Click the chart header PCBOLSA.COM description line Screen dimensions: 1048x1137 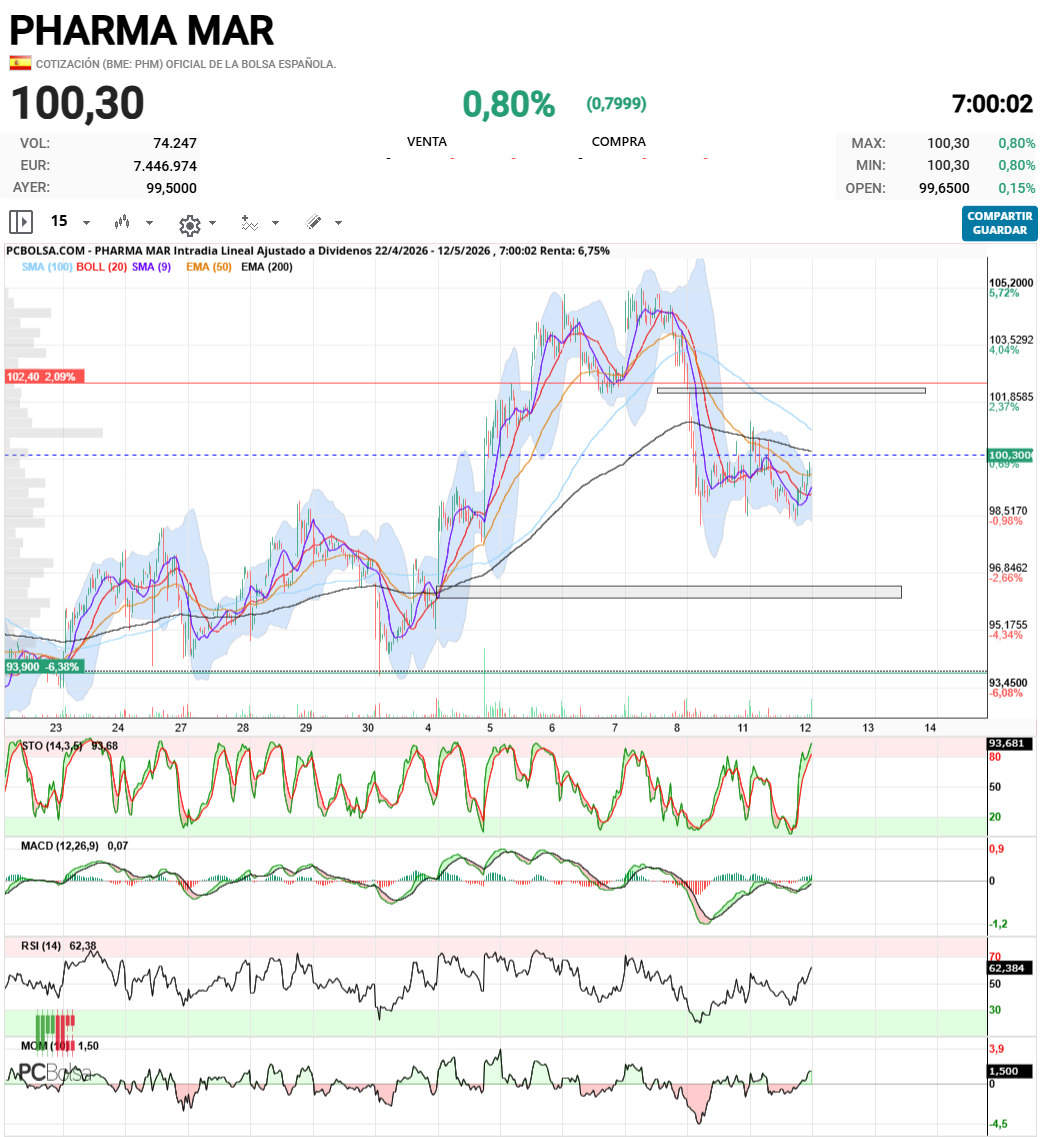click(308, 251)
